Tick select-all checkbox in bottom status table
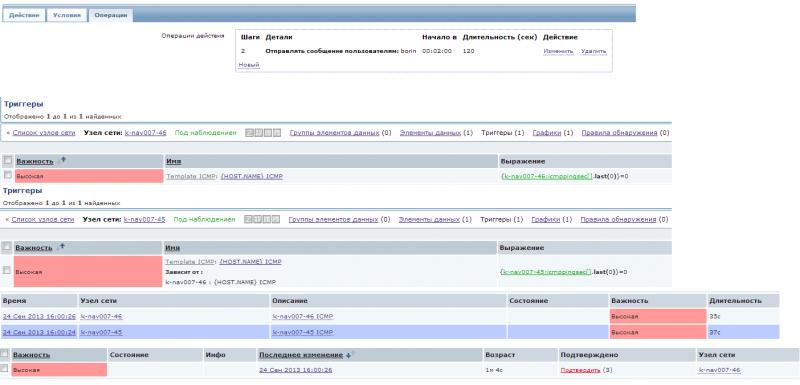This screenshot has height=385, width=800. coord(5,354)
